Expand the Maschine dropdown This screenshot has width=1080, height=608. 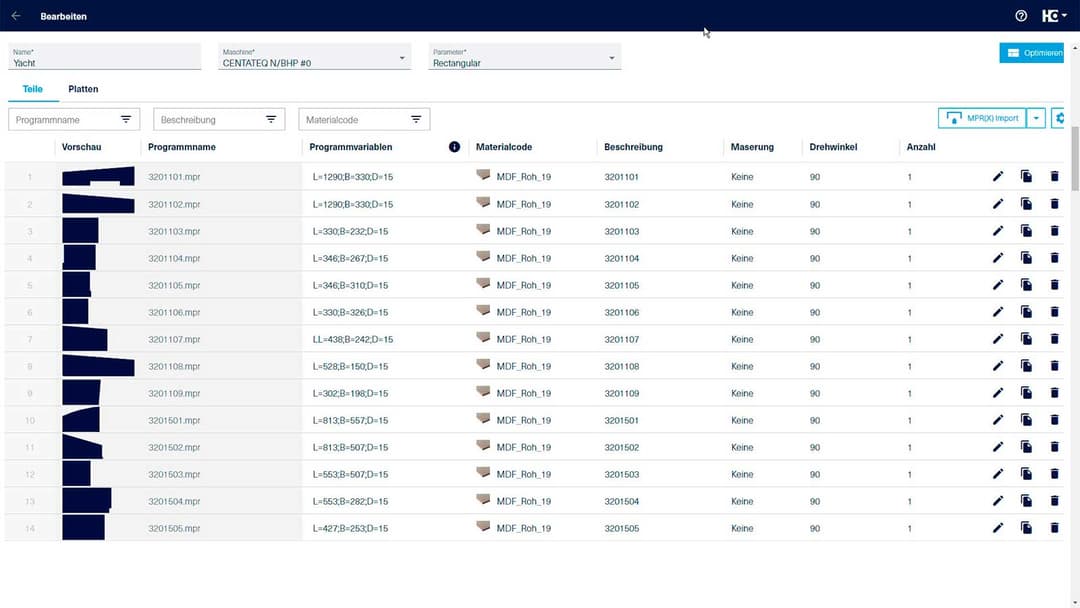coord(402,58)
